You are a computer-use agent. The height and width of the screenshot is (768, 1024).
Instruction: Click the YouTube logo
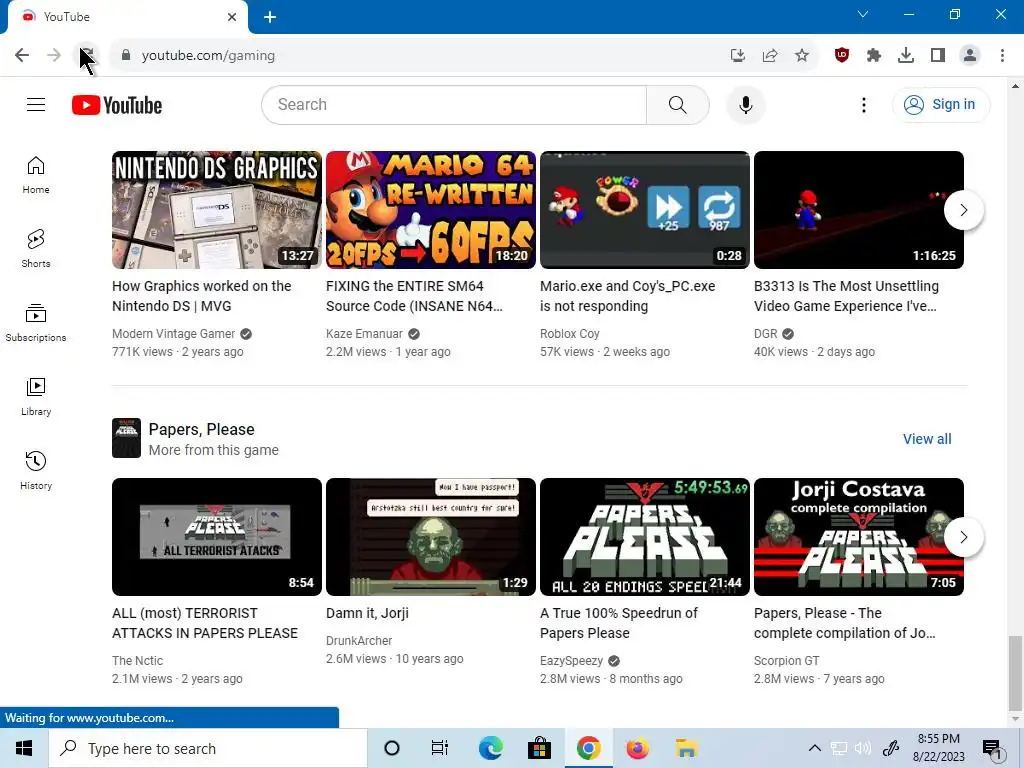click(117, 105)
